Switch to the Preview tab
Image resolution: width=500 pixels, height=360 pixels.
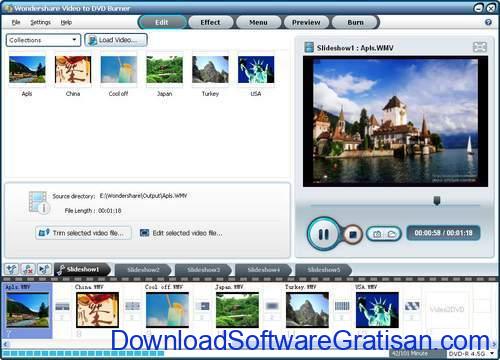(306, 22)
